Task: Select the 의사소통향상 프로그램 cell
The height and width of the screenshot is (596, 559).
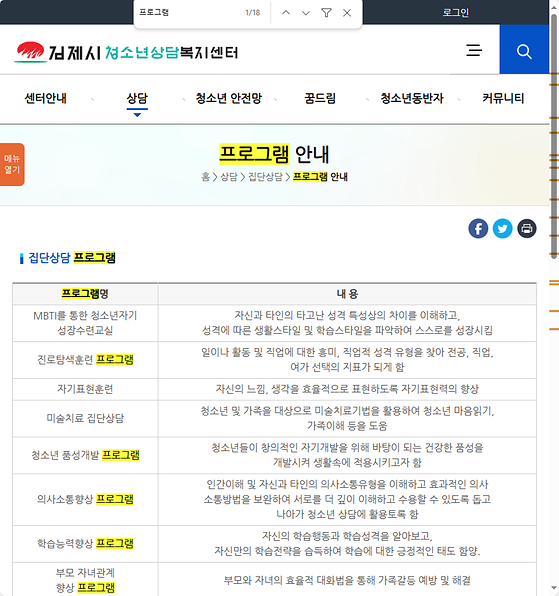Action: (85, 499)
